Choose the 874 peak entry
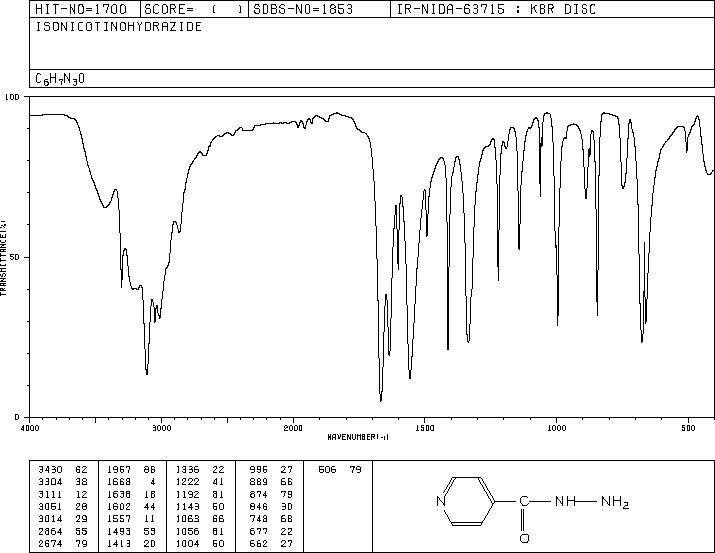The image size is (715, 553). pos(271,494)
